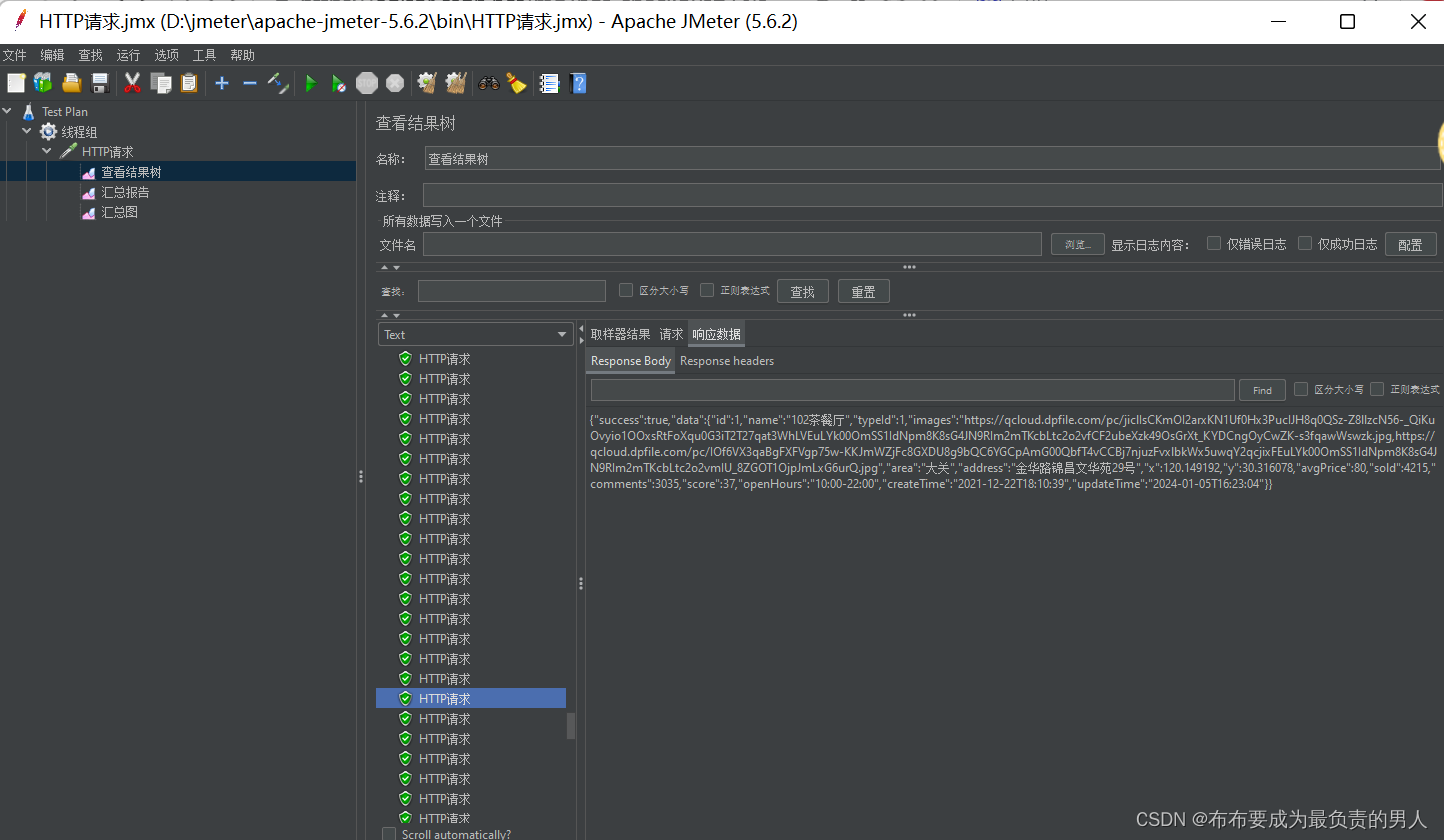Toggle the 仅错误日志 checkbox

click(1214, 243)
